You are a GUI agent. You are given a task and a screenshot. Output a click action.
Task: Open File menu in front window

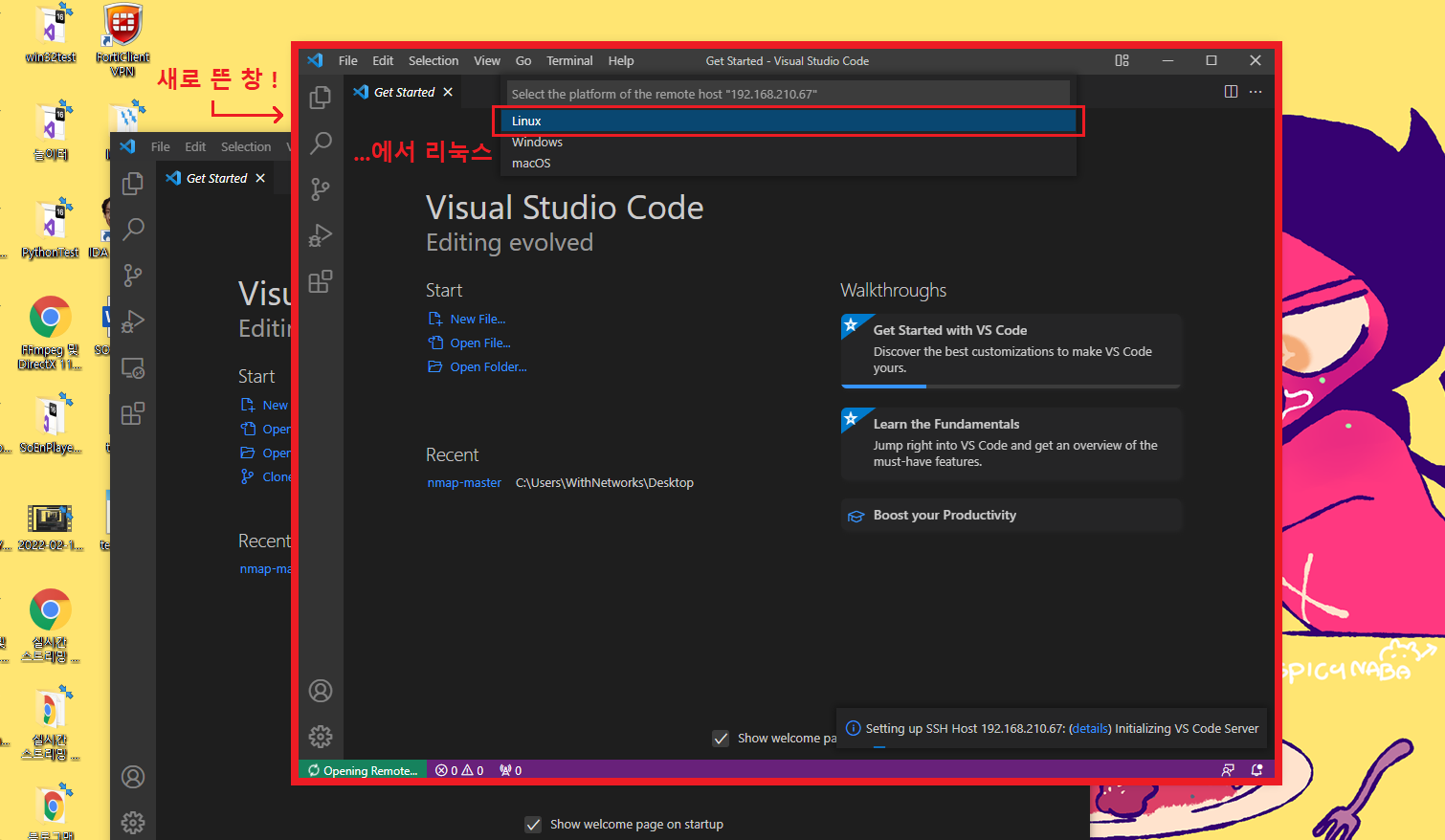coord(348,60)
